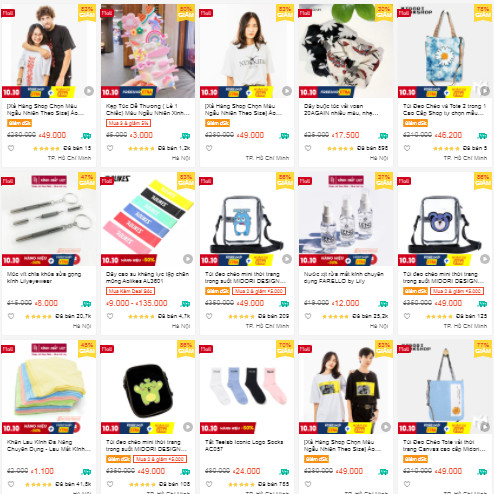The width and height of the screenshot is (494, 494).
Task: Play video on tie-dye daisy tote bag
Action: (x=485, y=90)
